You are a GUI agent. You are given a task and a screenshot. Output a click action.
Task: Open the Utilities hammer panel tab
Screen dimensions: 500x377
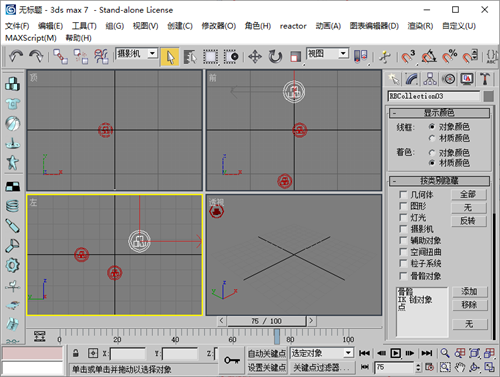pos(485,79)
